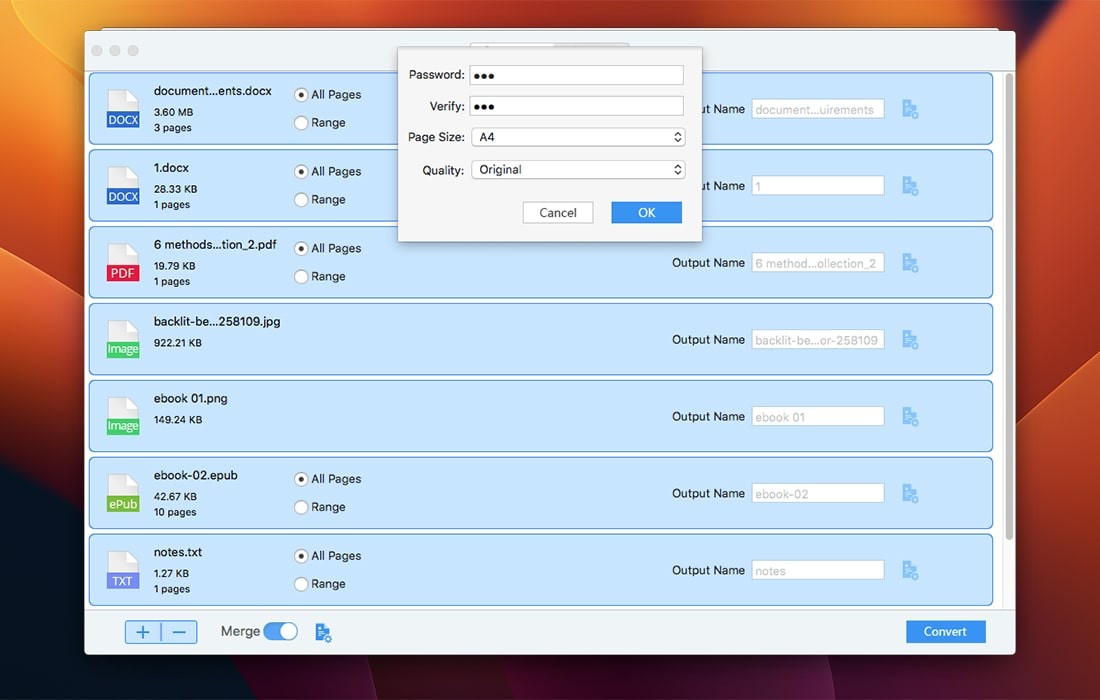Select Range option for ebook-02.epub
This screenshot has width=1100, height=700.
point(301,507)
